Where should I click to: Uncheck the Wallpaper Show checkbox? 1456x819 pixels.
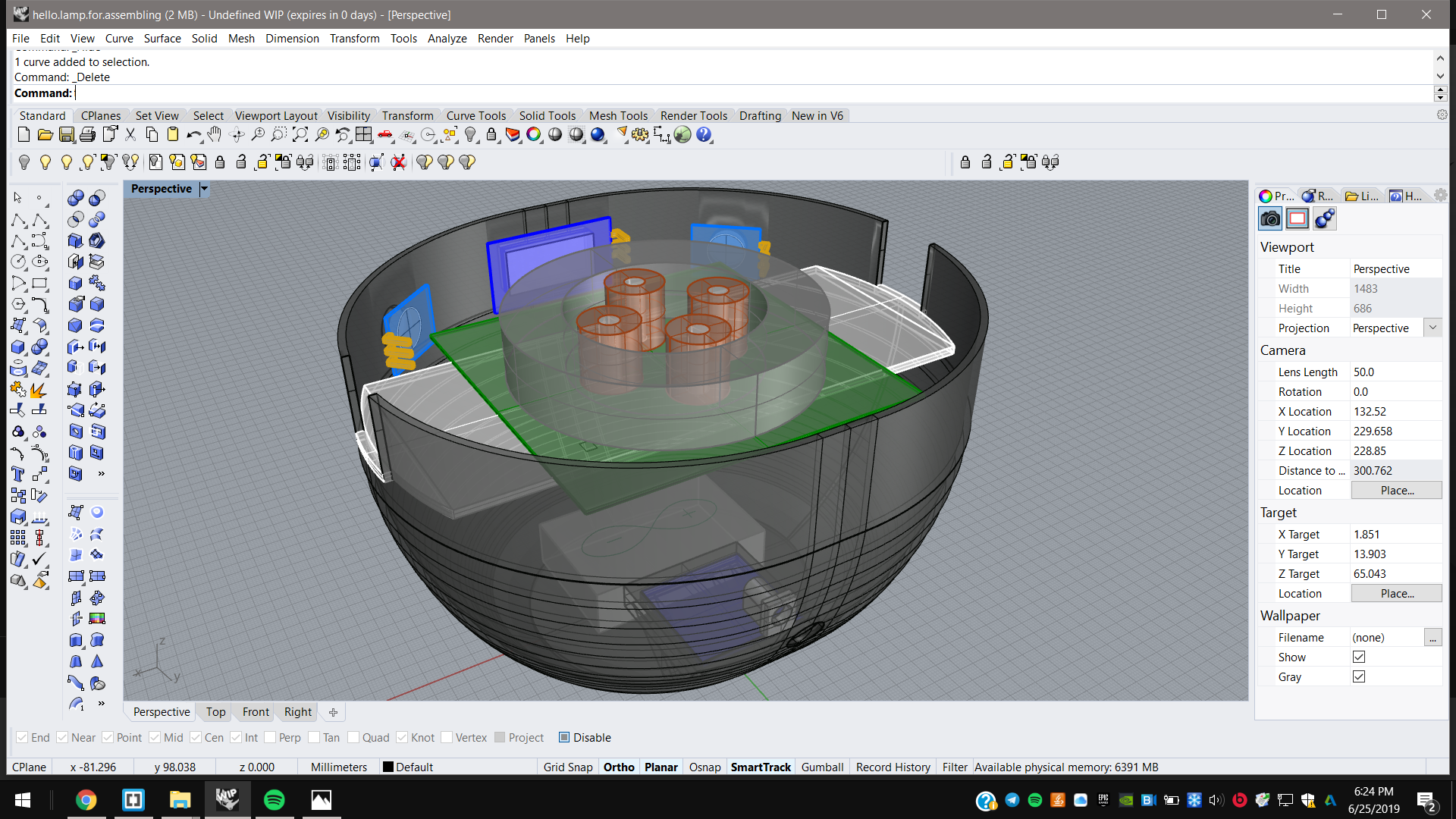[1359, 657]
